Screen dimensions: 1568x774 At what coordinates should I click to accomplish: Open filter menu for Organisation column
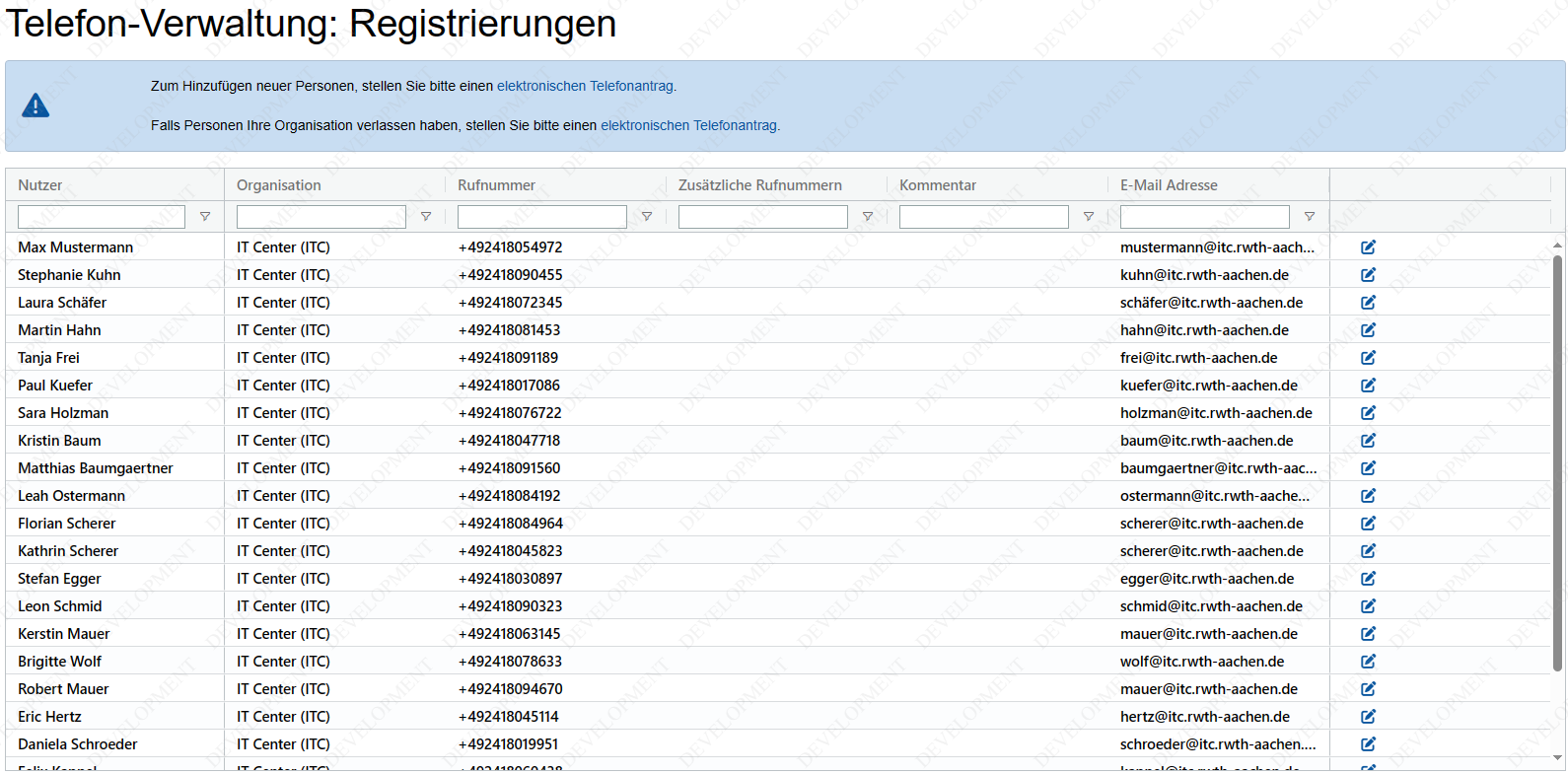426,217
